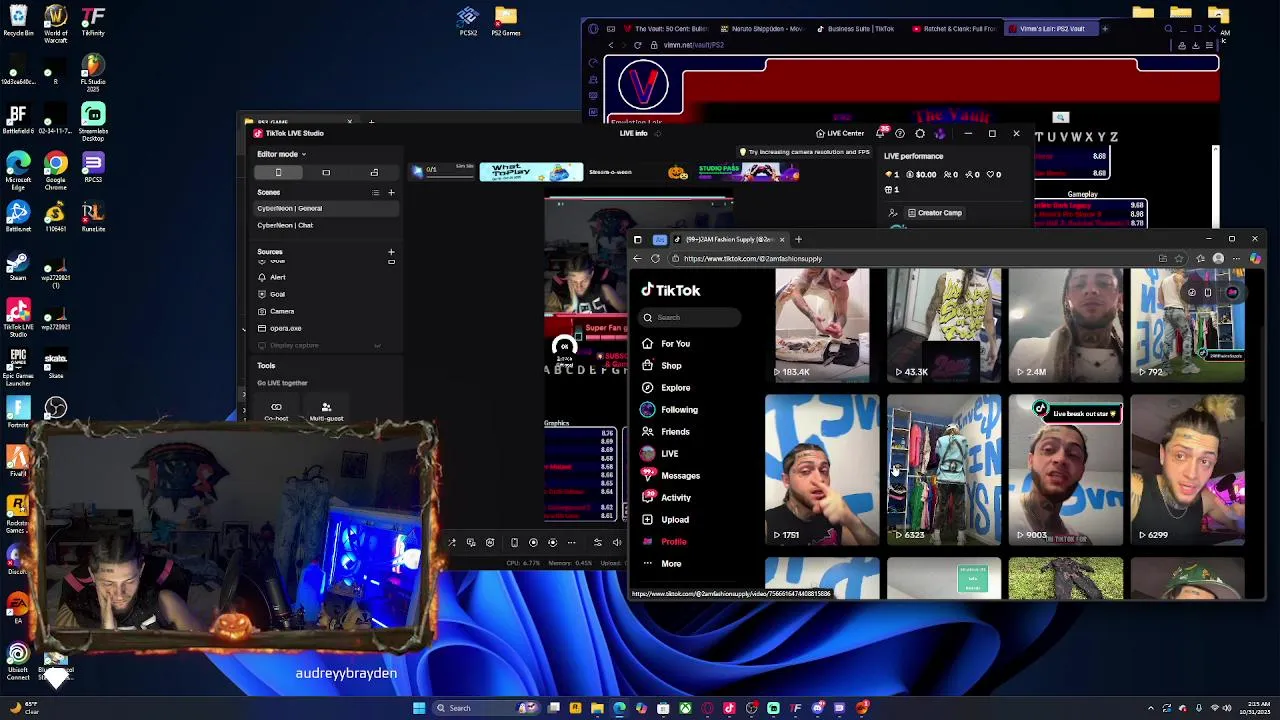The width and height of the screenshot is (1280, 720).
Task: Switch to The Vault: 50 Cent tab
Action: pos(667,29)
